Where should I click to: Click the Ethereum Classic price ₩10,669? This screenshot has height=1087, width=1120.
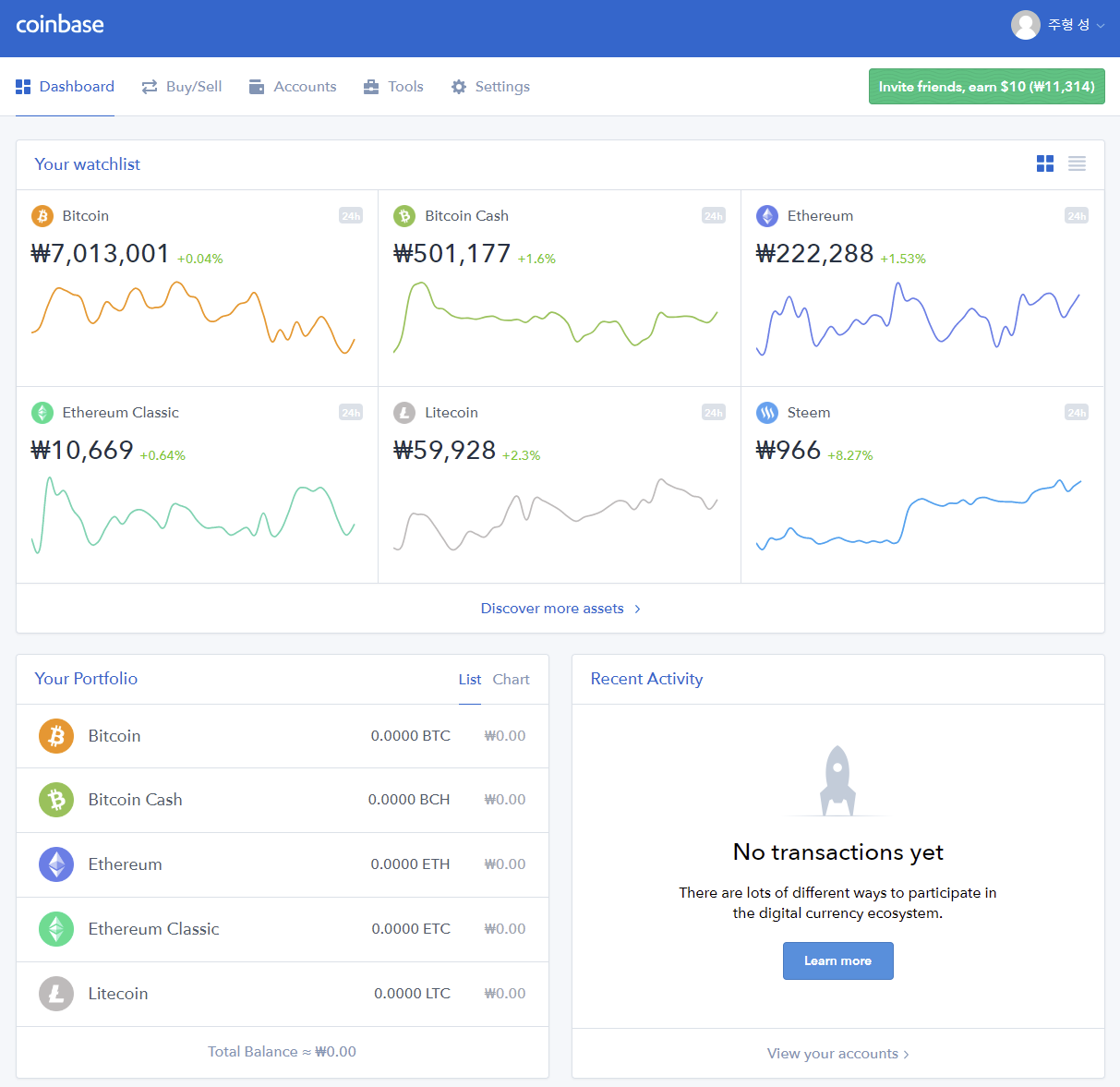[x=82, y=451]
